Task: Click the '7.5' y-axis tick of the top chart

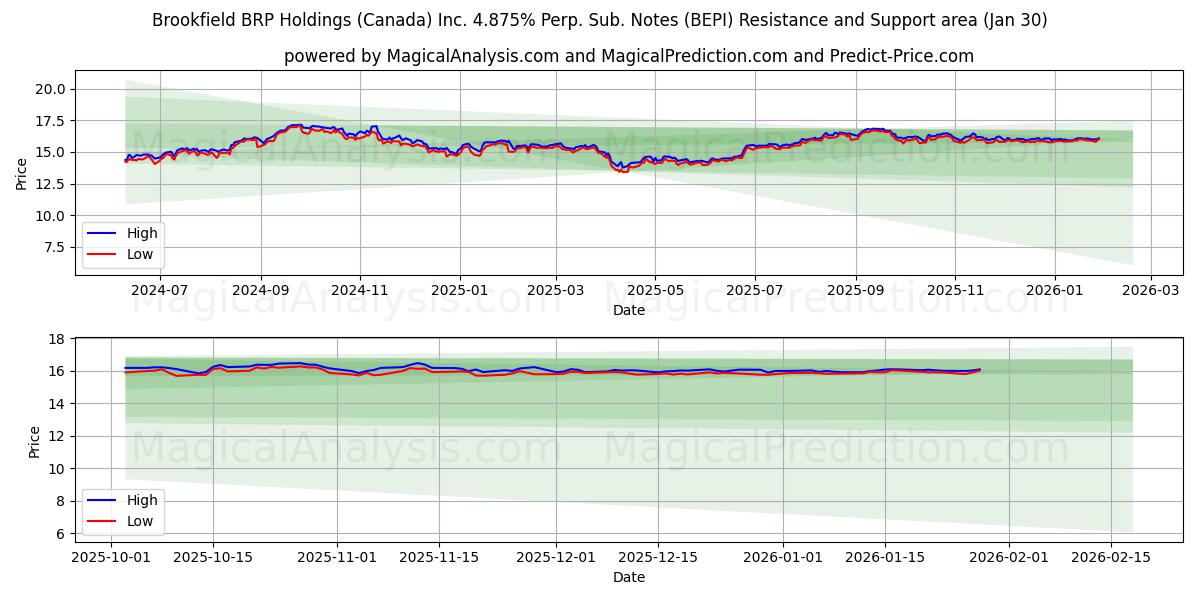Action: point(56,247)
